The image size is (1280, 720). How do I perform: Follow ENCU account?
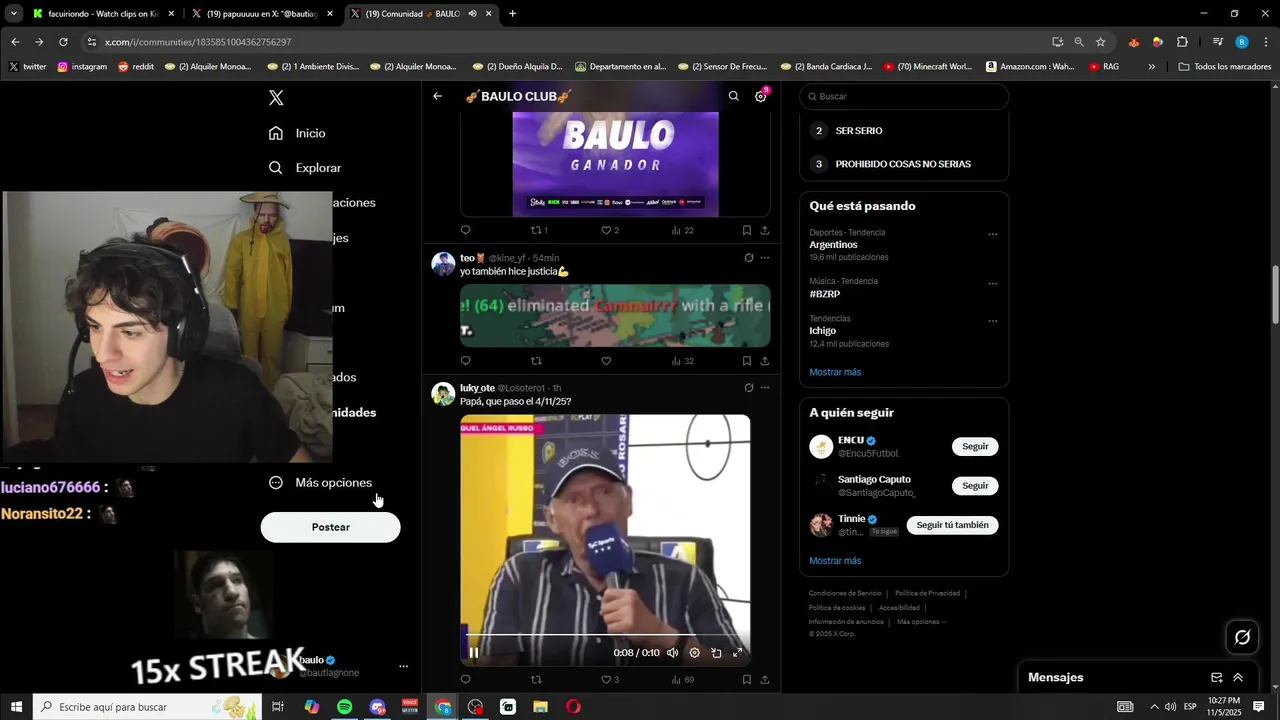pos(975,447)
